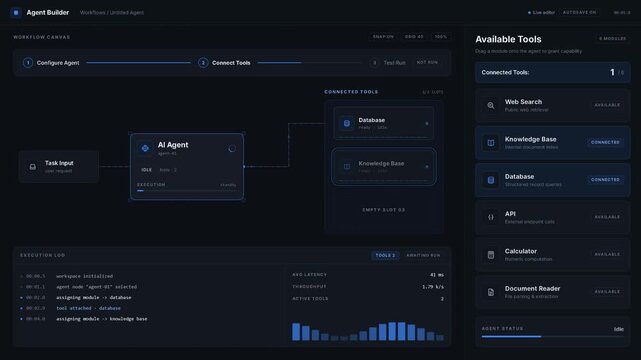The width and height of the screenshot is (641, 360).
Task: Click the WORKFLOW CANVAS heading
Action: click(x=42, y=37)
